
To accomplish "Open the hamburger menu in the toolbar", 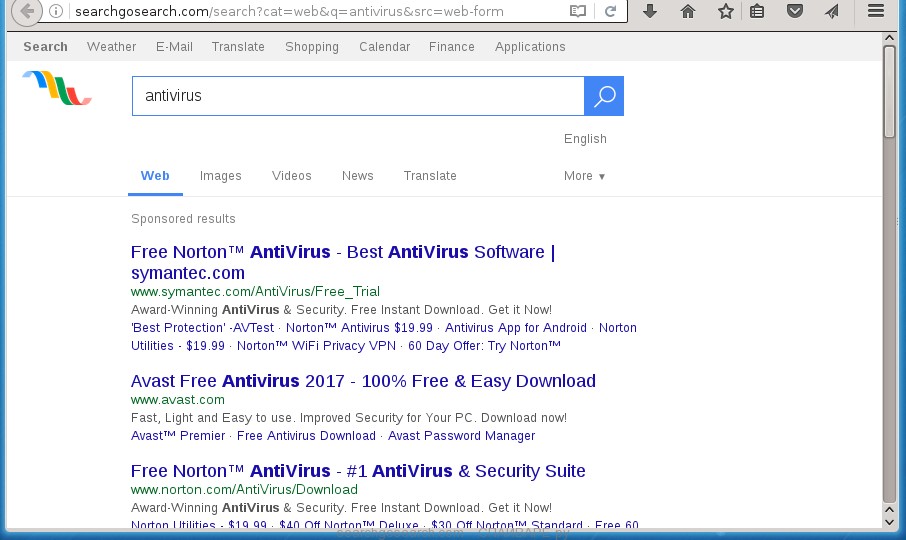I will 876,12.
